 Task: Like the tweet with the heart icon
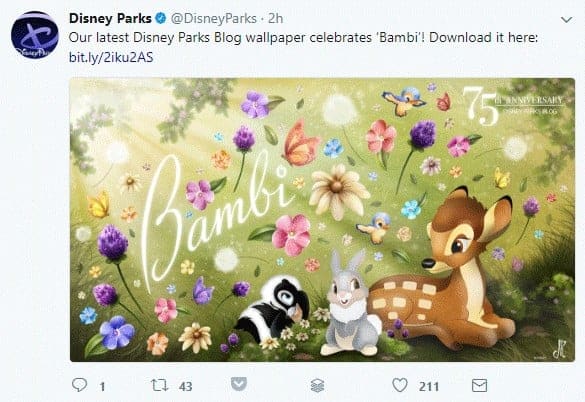coord(400,385)
